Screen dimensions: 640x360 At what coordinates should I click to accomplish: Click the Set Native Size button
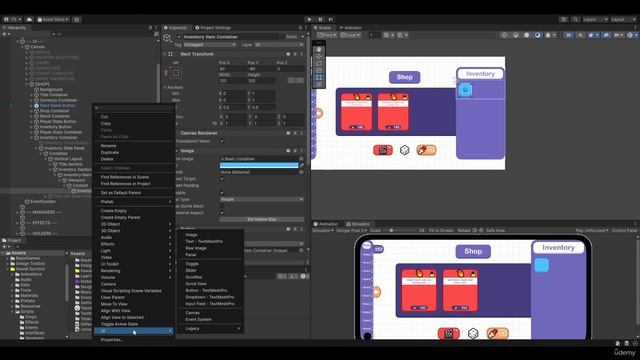[262, 219]
